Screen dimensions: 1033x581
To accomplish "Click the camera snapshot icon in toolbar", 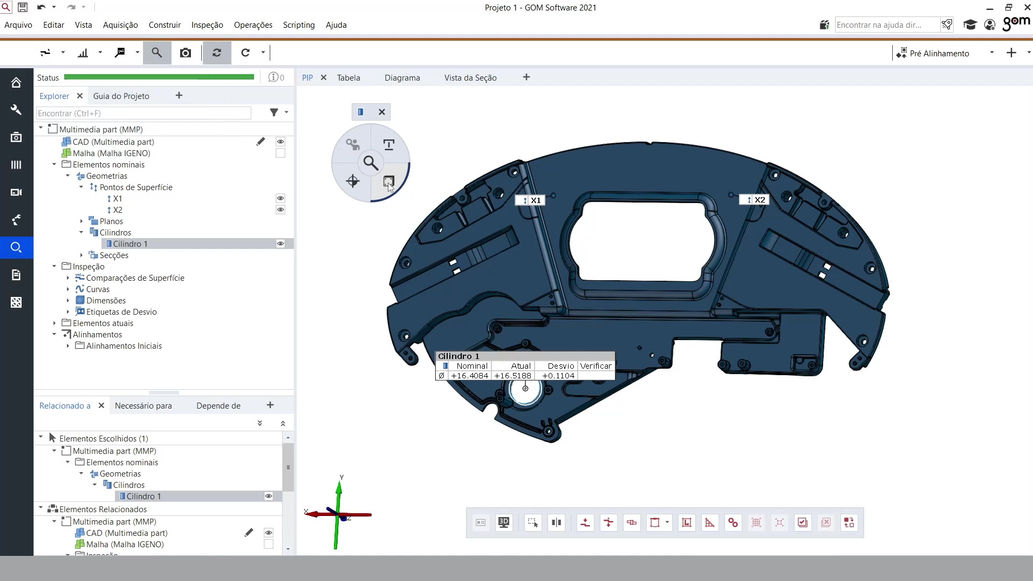I will pos(185,53).
